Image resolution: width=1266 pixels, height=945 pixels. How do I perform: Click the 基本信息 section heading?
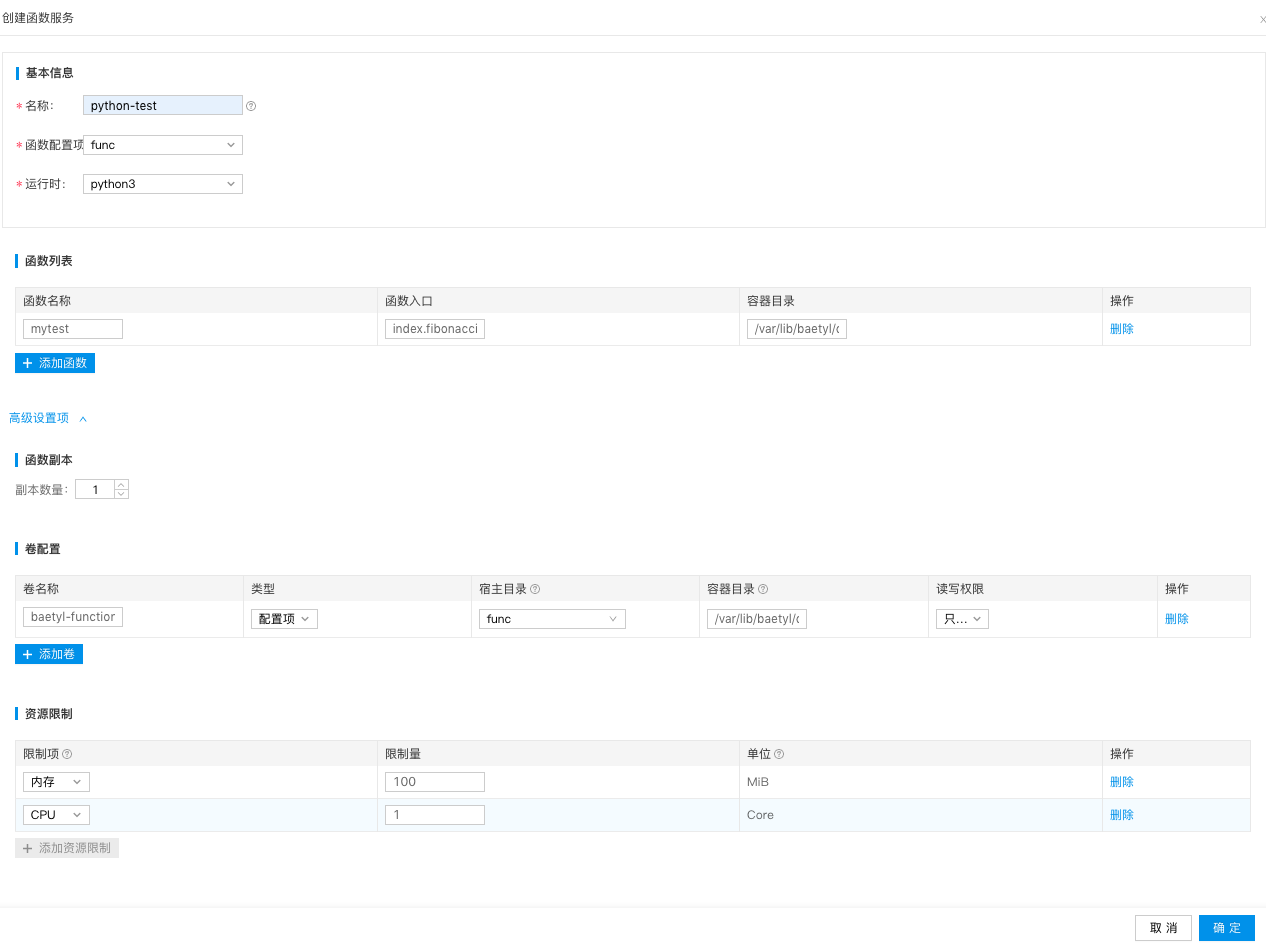(49, 73)
